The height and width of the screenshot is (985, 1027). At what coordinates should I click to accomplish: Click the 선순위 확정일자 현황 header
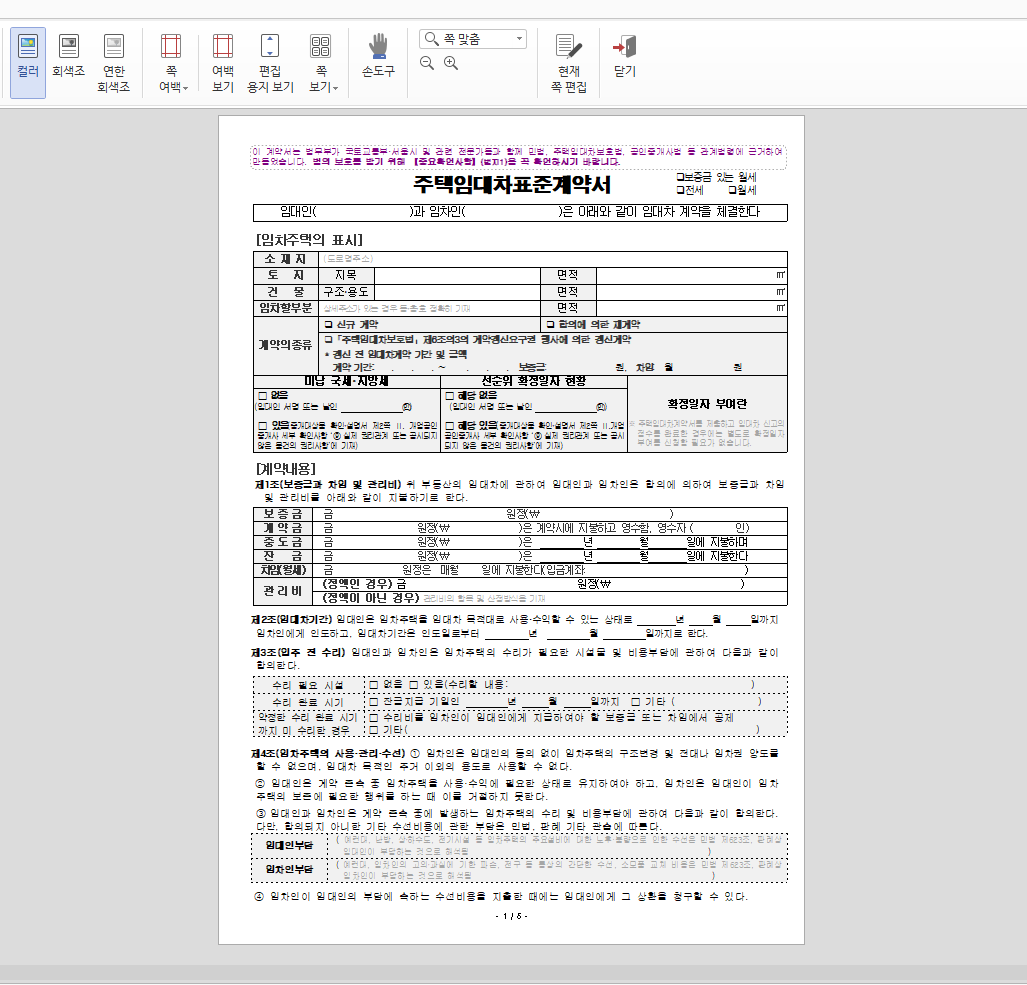tap(534, 381)
